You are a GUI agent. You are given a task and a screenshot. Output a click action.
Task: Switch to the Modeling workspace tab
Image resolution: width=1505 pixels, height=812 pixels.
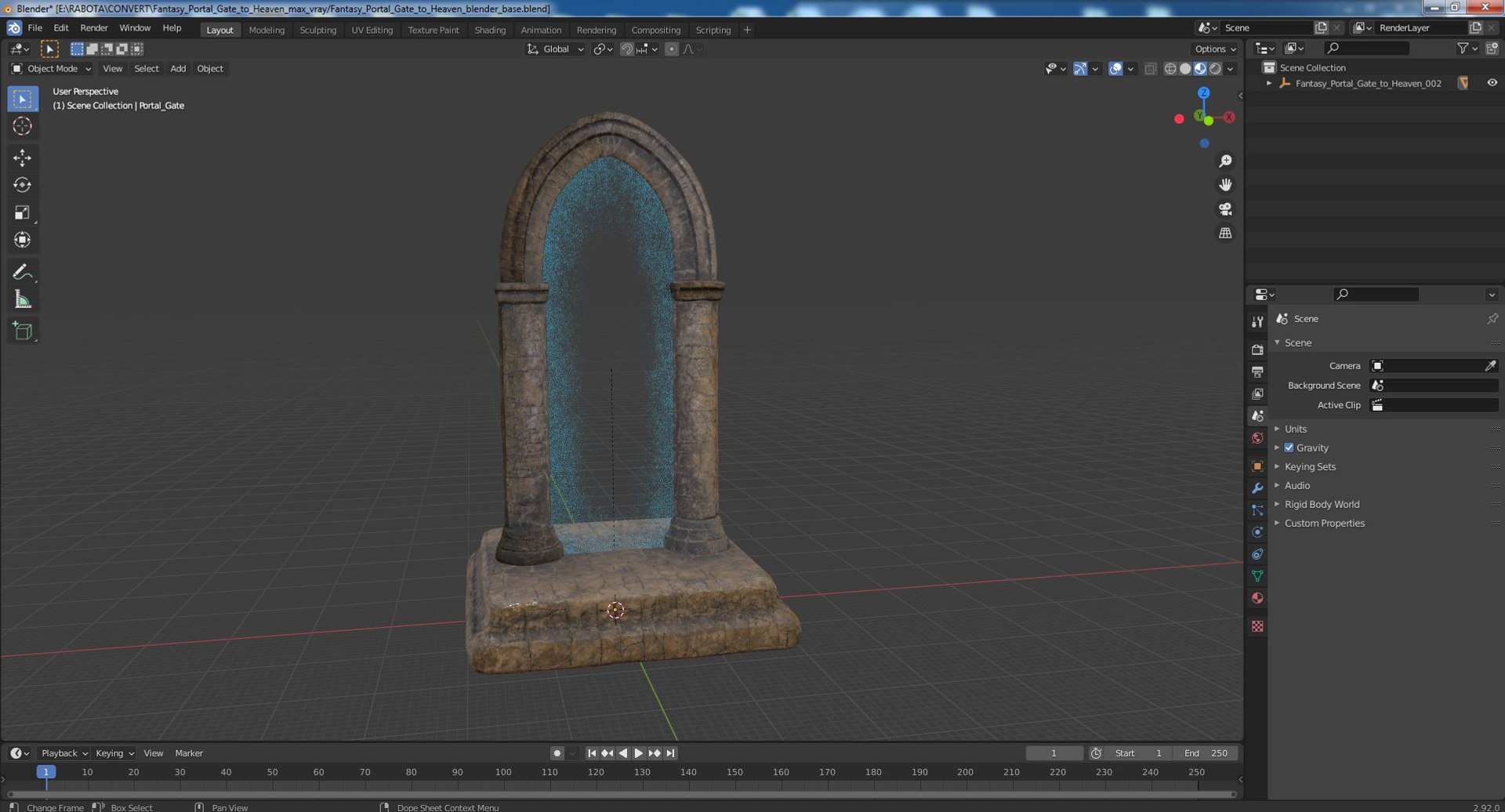tap(267, 30)
